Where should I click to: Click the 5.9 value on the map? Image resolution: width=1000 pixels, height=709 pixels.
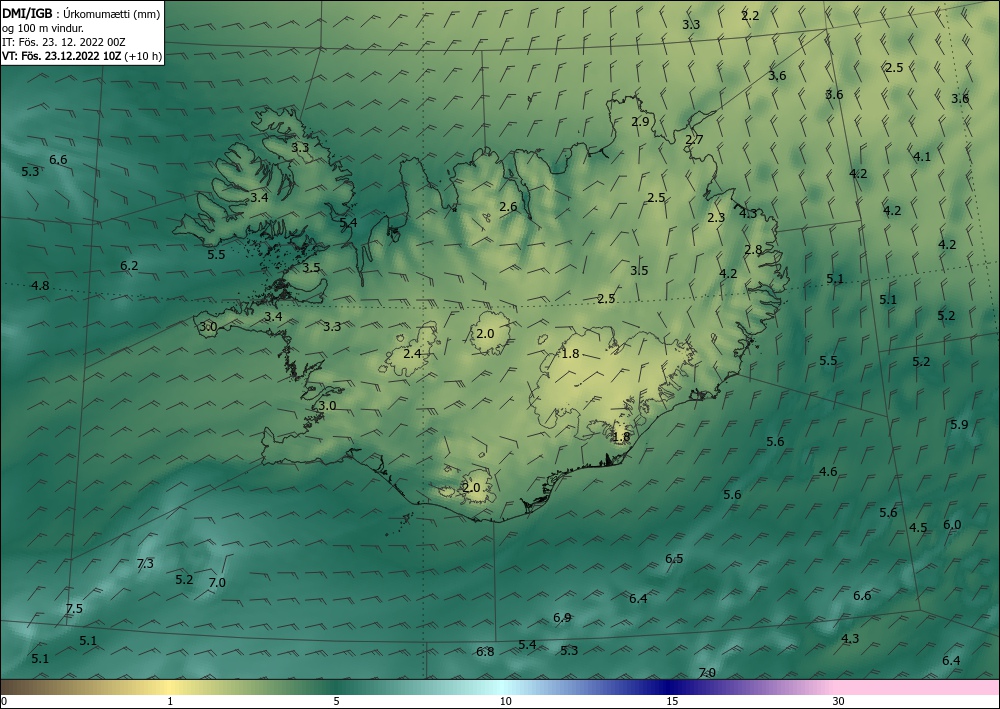pyautogui.click(x=959, y=425)
